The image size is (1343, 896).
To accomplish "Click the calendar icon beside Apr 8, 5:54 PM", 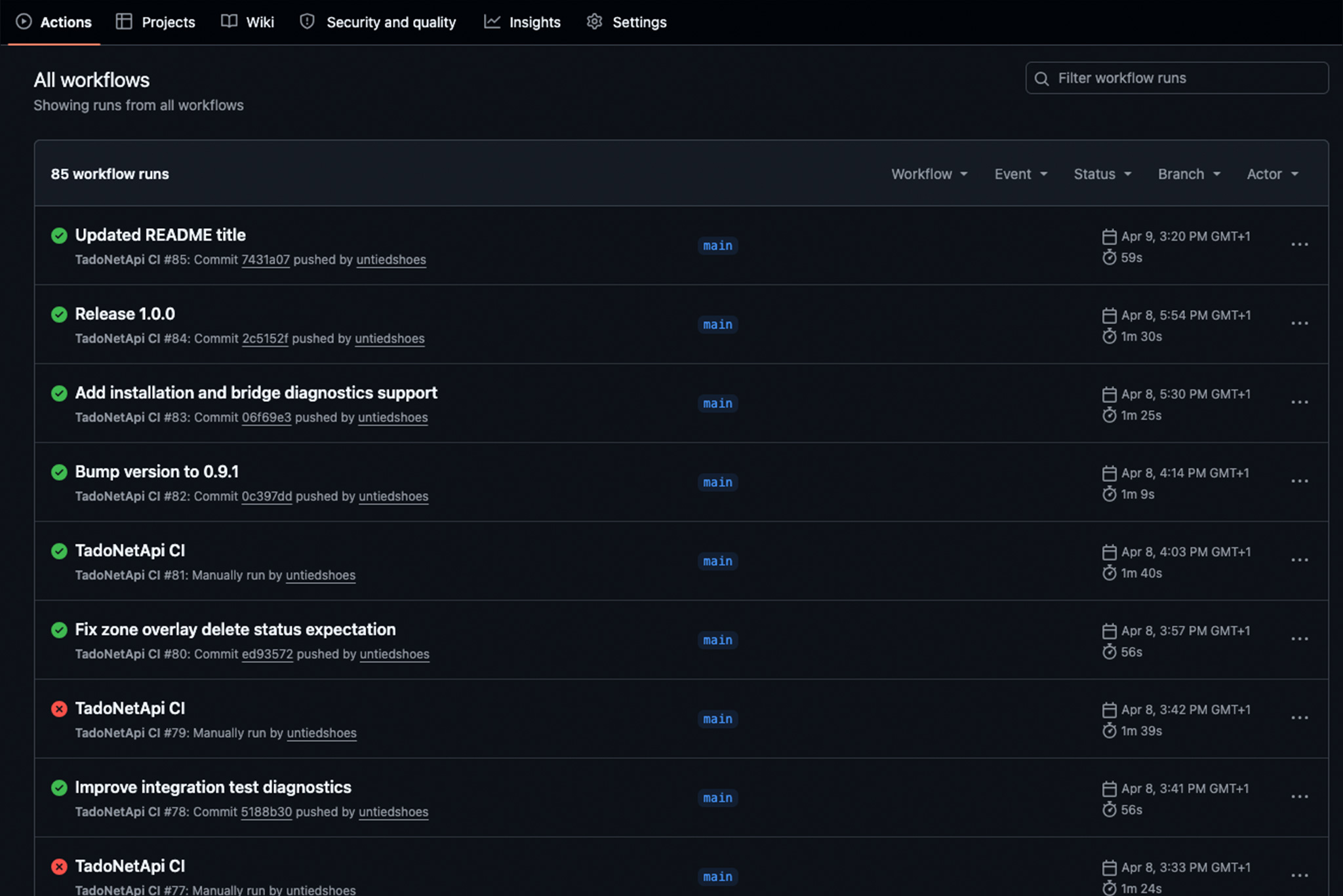I will point(1108,315).
